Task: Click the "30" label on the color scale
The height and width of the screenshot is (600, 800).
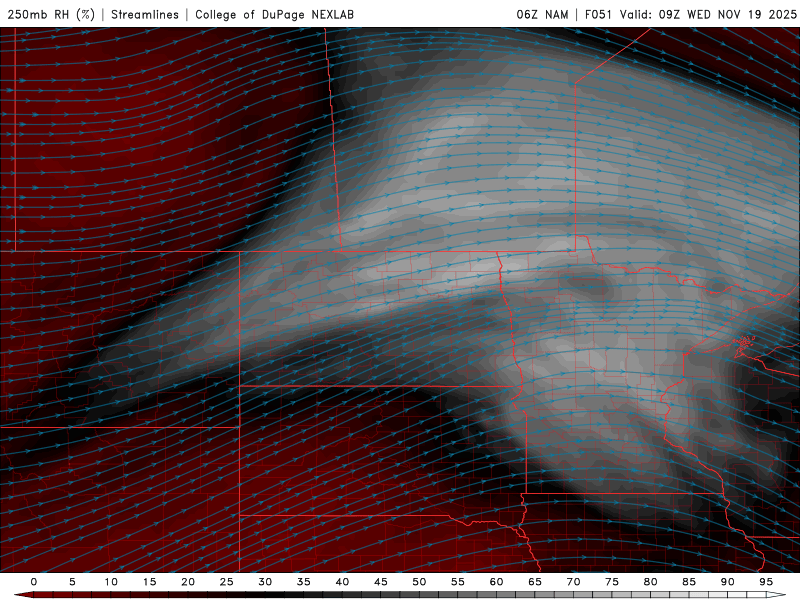Action: pos(265,582)
